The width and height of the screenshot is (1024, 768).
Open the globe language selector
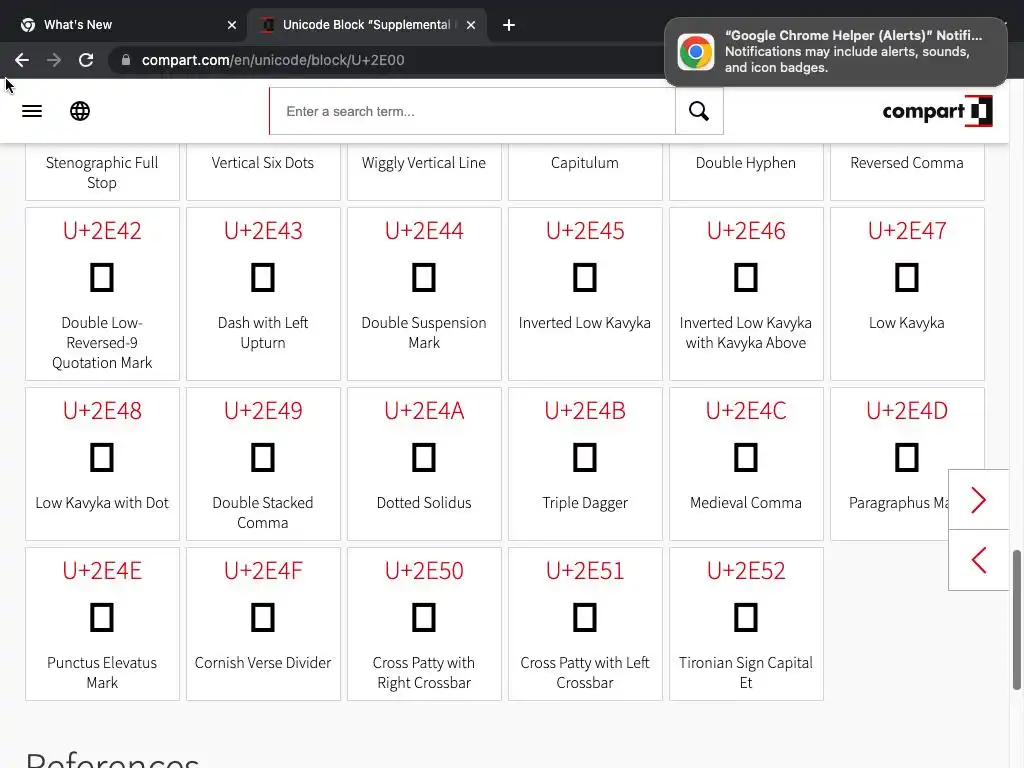[x=80, y=111]
